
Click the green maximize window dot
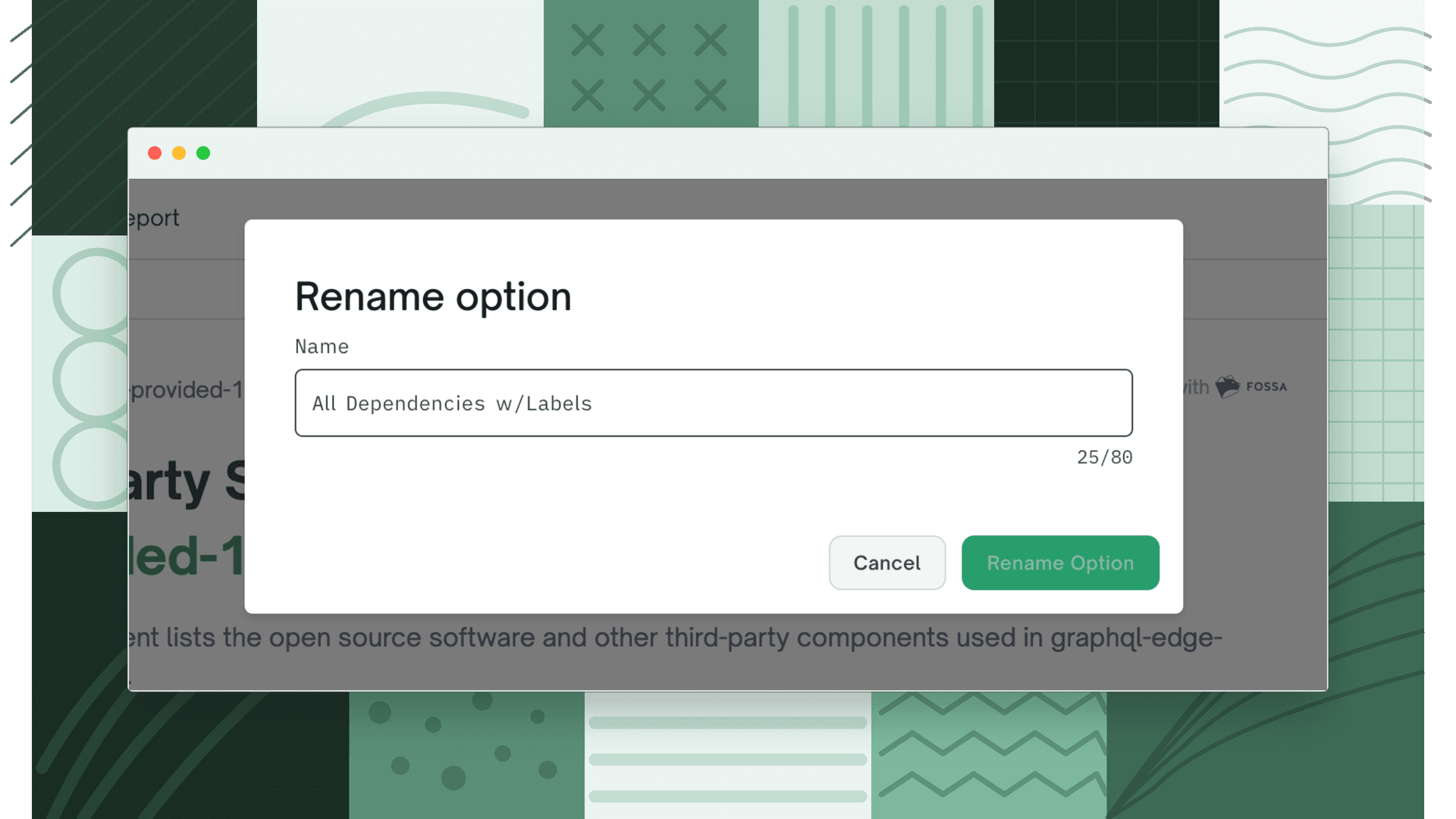[203, 153]
